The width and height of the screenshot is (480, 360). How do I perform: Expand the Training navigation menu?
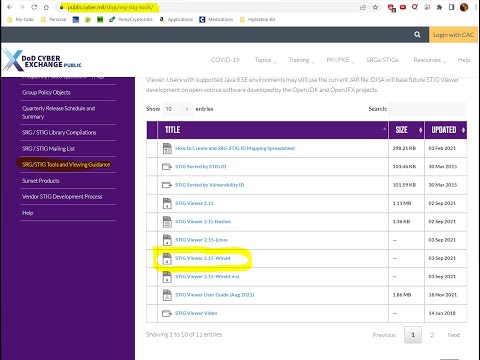(x=301, y=60)
